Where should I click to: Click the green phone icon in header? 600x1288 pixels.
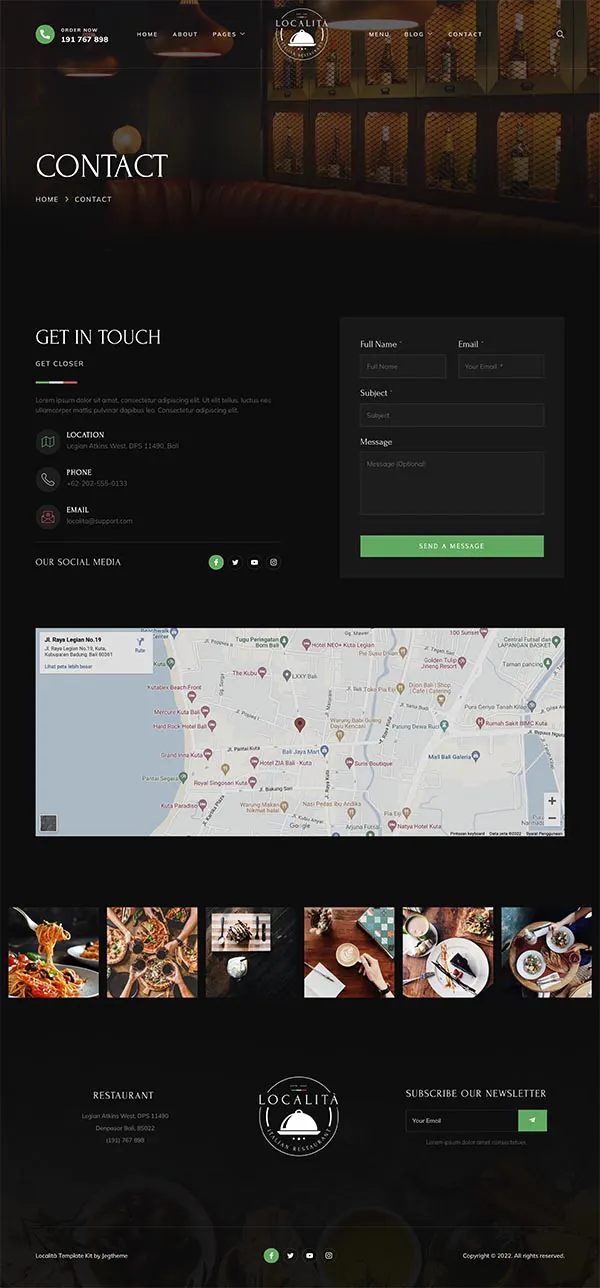(45, 34)
